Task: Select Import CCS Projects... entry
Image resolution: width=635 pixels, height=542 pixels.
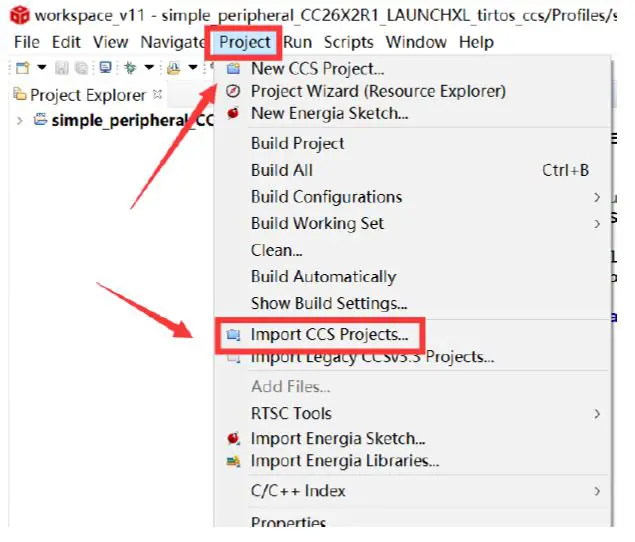Action: click(329, 335)
